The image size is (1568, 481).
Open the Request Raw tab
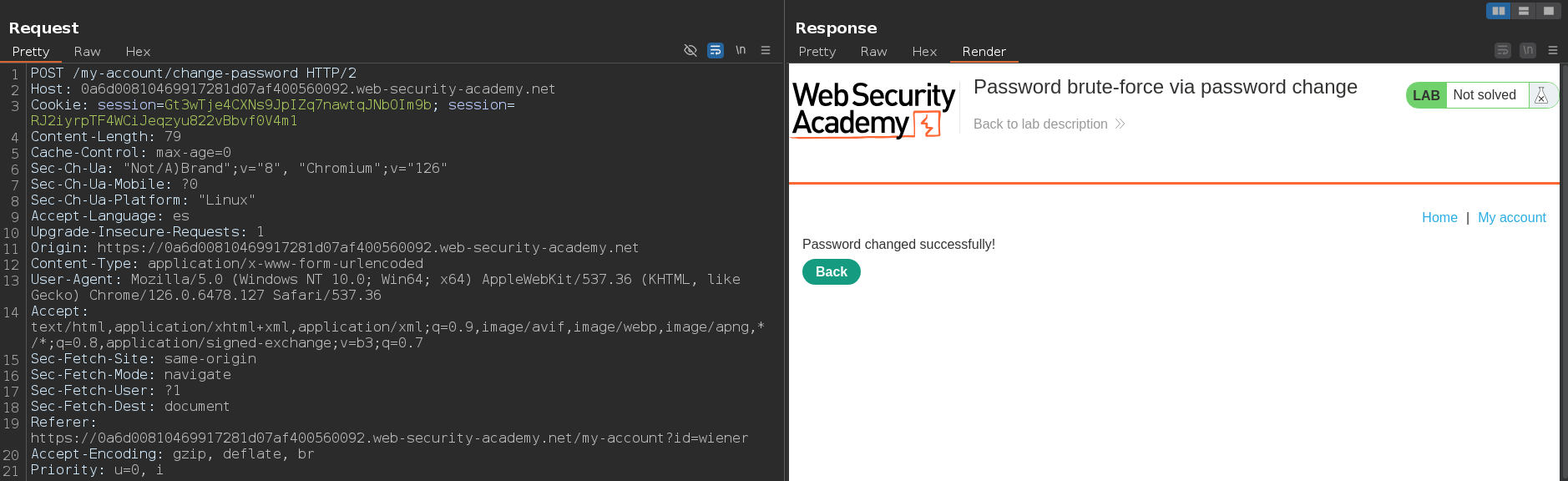(x=87, y=52)
